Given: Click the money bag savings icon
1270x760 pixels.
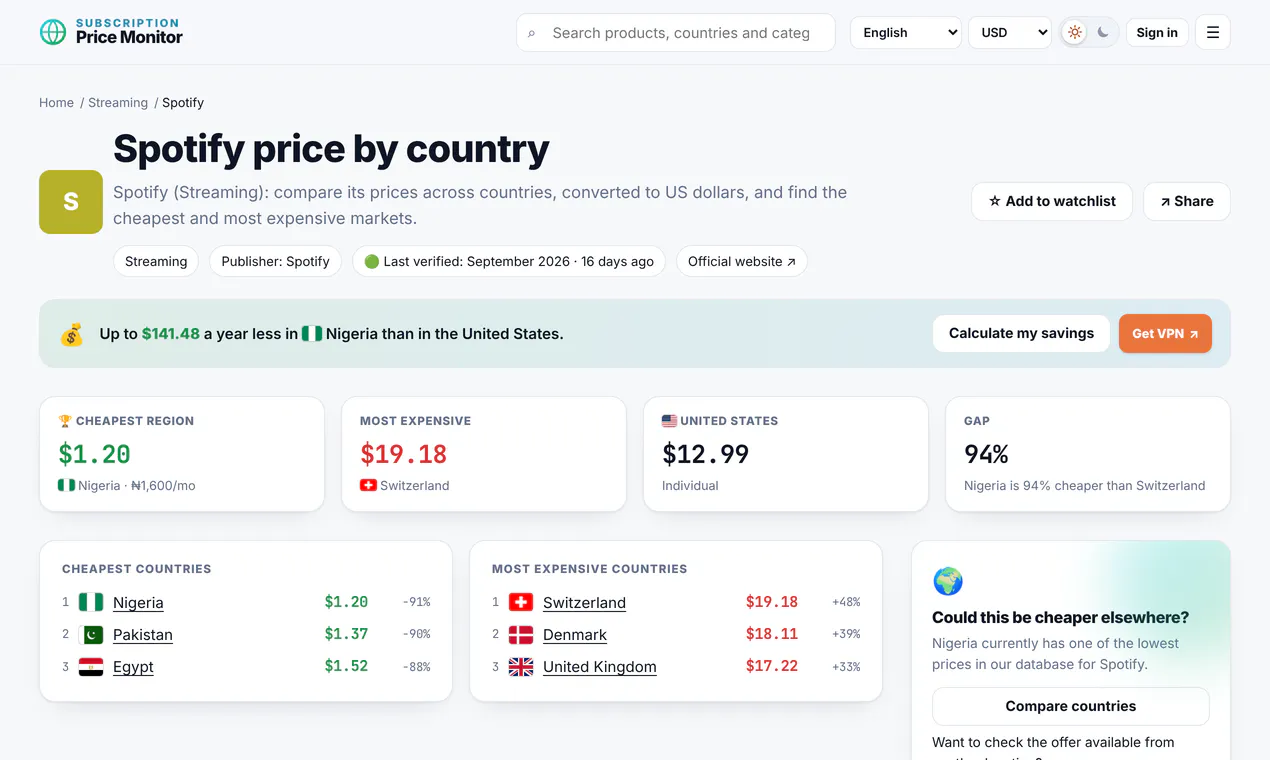Looking at the screenshot, I should 72,334.
